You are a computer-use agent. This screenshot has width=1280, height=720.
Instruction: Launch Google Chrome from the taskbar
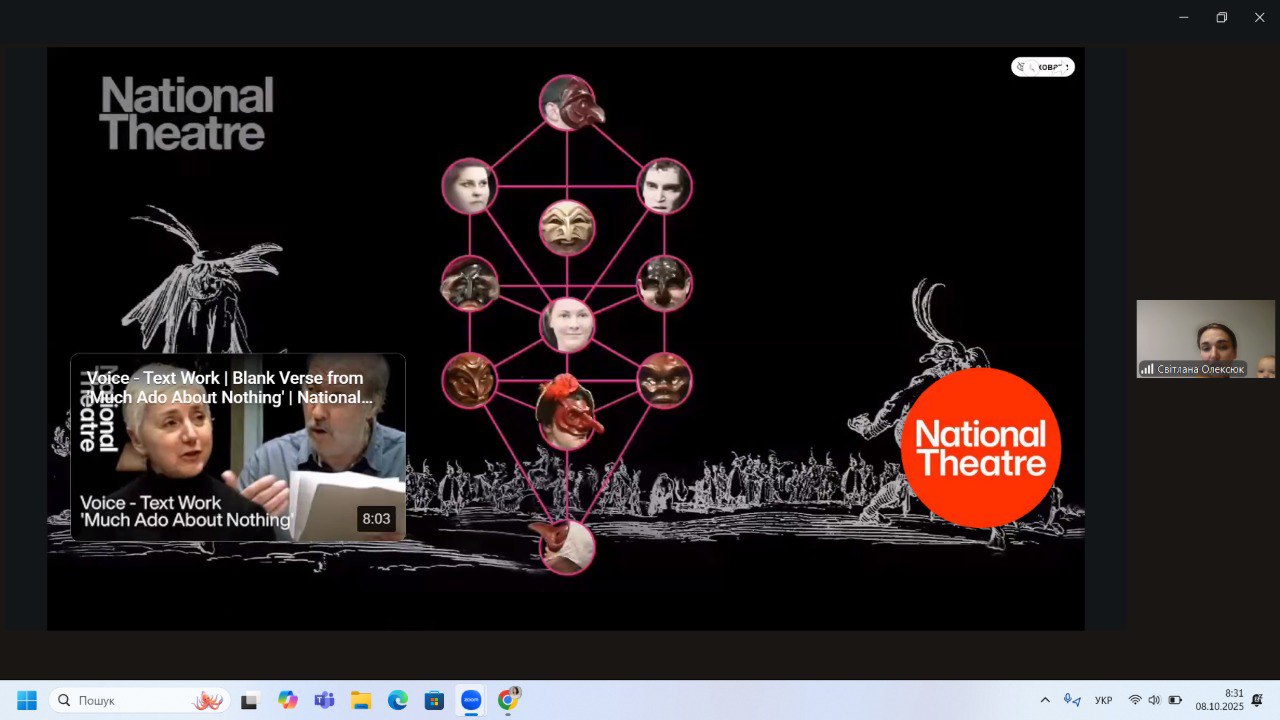[x=507, y=700]
